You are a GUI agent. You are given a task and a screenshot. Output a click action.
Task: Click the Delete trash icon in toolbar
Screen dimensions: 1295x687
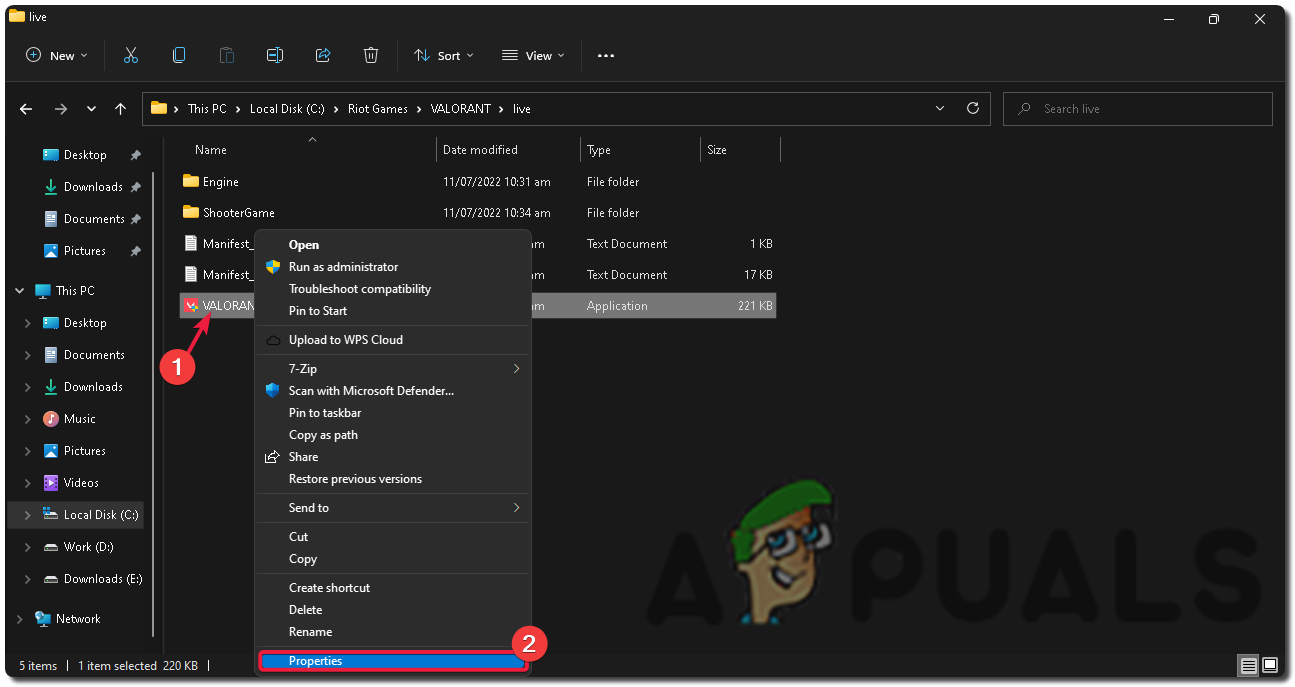[x=371, y=56]
